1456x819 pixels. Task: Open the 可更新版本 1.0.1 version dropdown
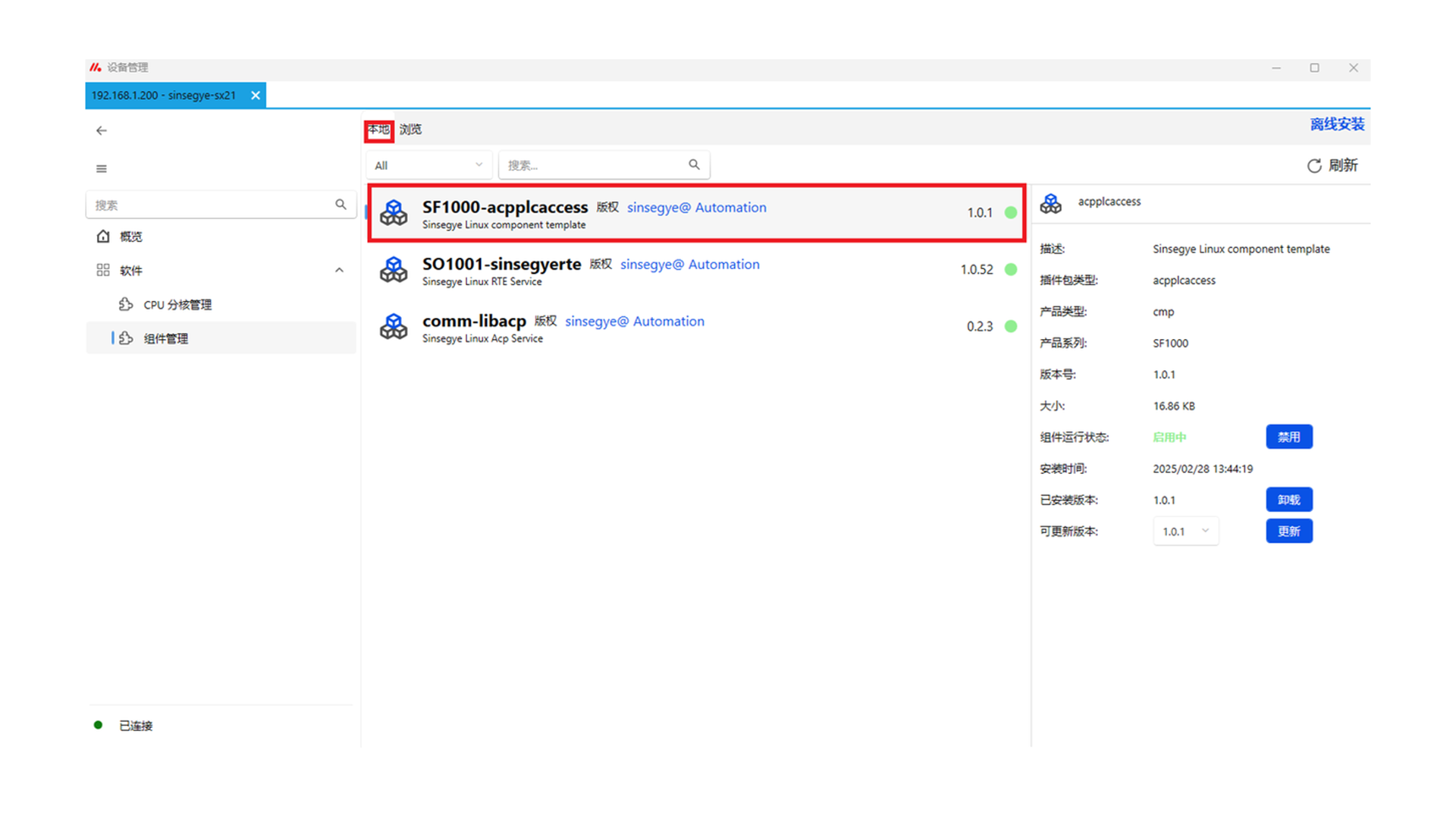pos(1185,531)
